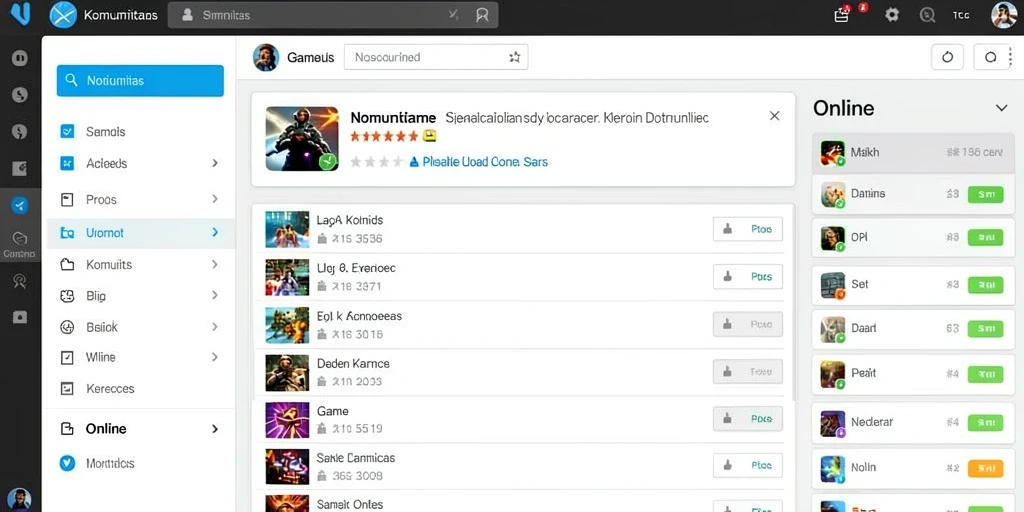Click the blue Notiumitas search button

(140, 81)
